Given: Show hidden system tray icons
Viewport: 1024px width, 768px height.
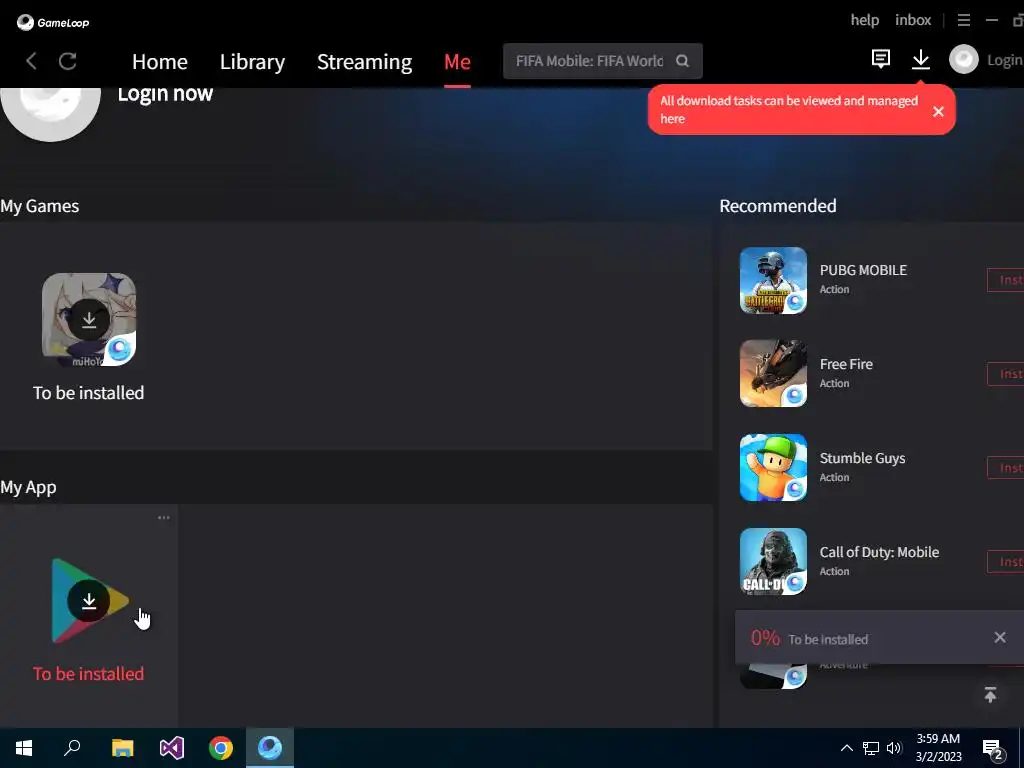Looking at the screenshot, I should click(846, 748).
